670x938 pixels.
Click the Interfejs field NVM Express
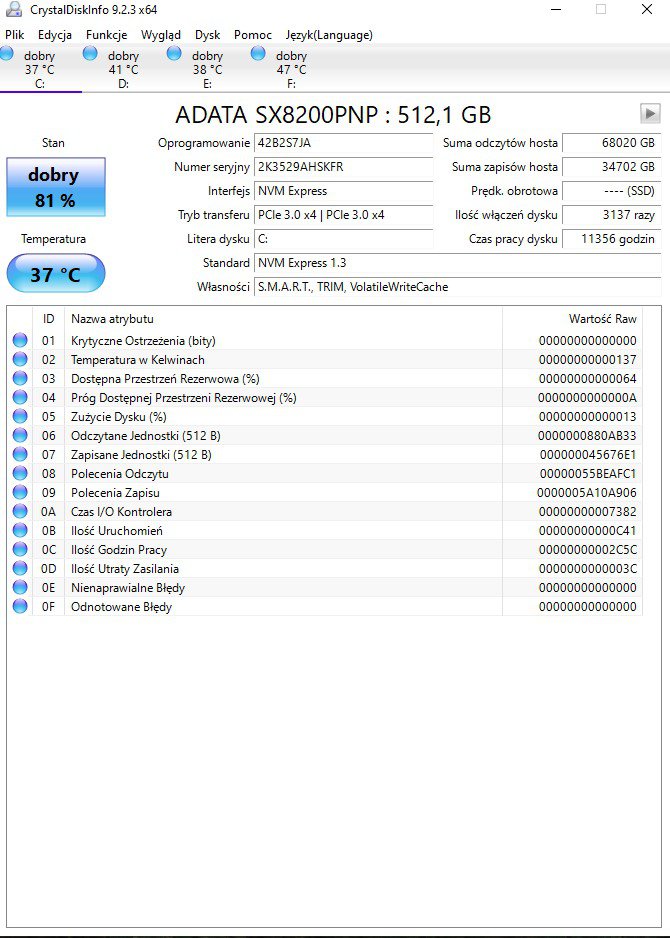(343, 191)
